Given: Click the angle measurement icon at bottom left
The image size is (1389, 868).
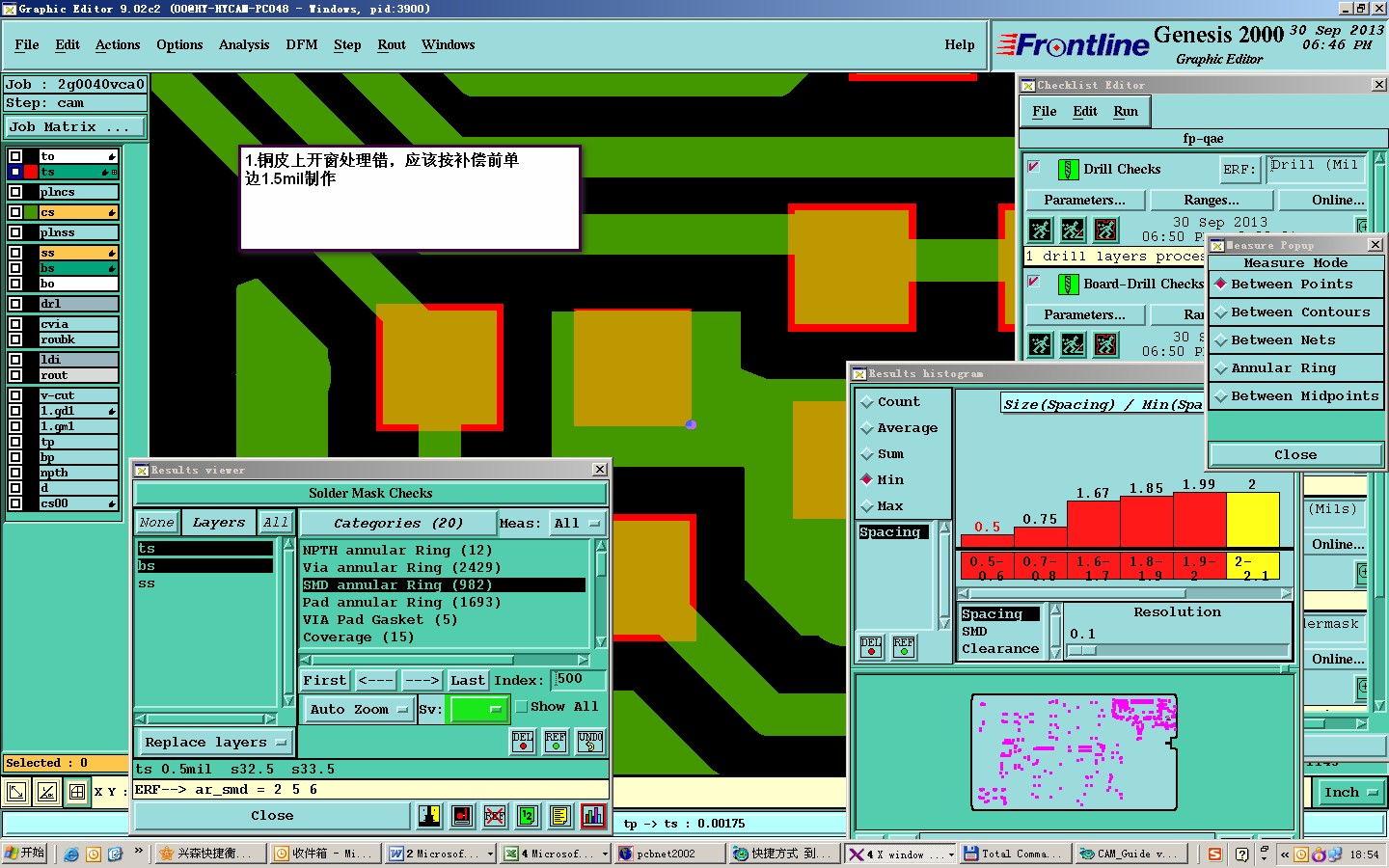Looking at the screenshot, I should pos(47,792).
